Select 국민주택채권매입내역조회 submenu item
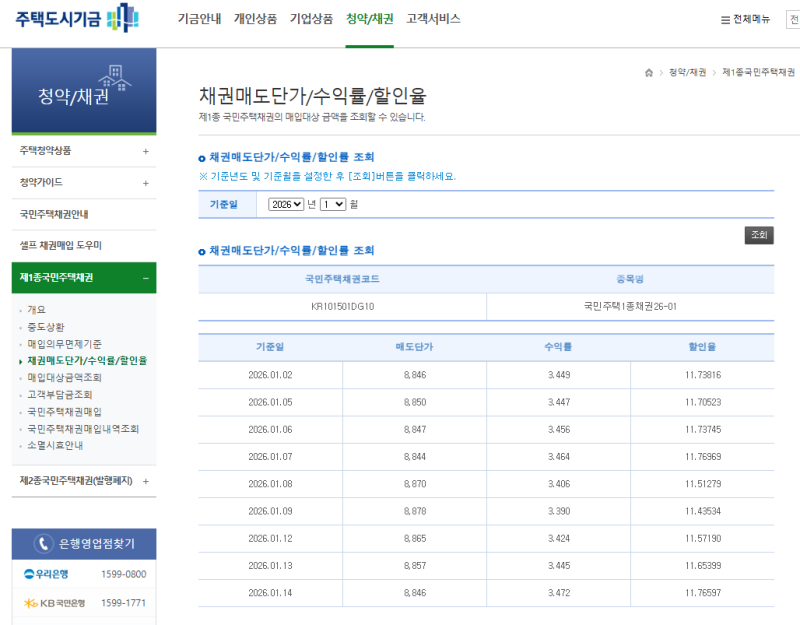Screen dimensions: 800x625 [x=83, y=429]
